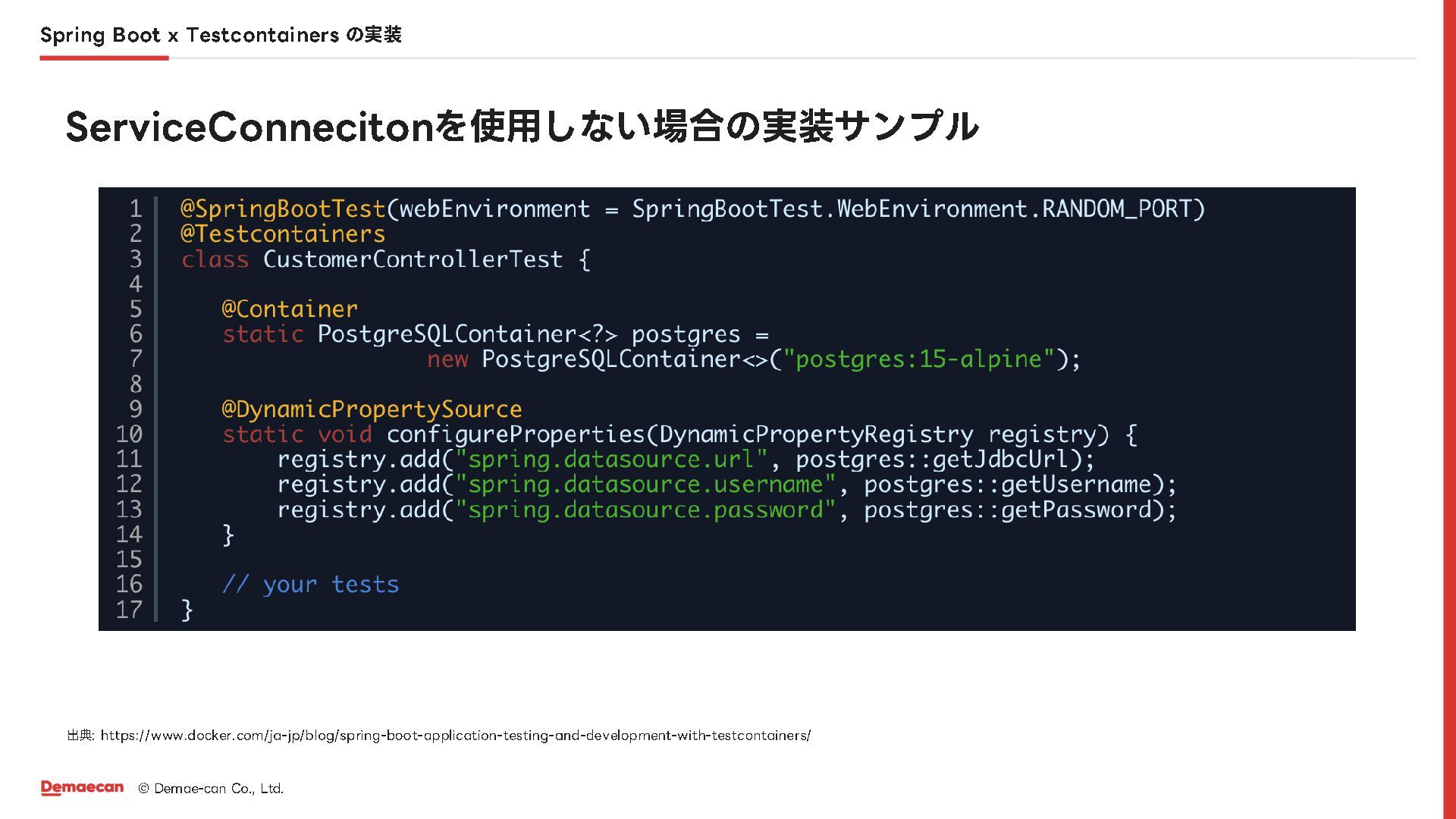Click the Demae-can Co., Ltd. copyright text

(x=211, y=789)
